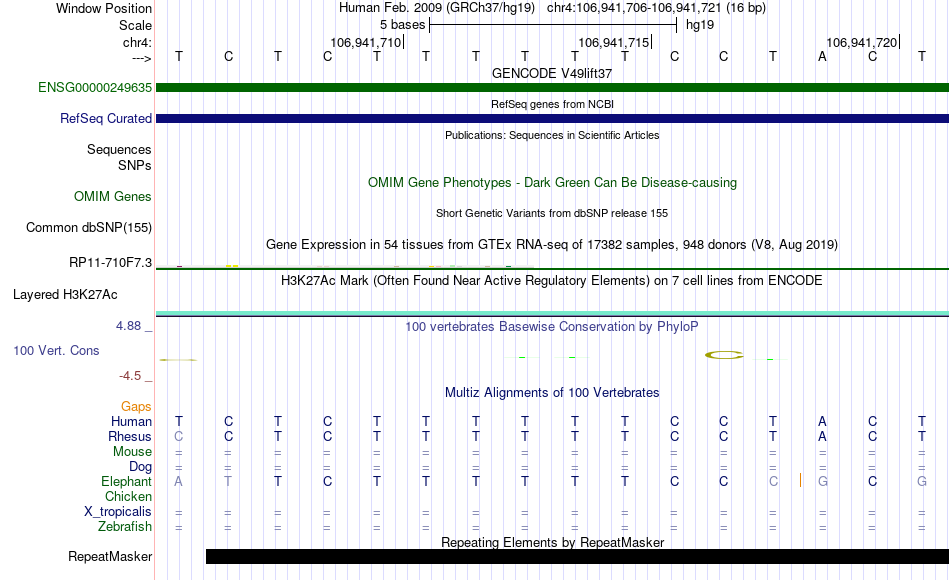Open the 100 vertebrates PhyloP title
Screen dimensions: 950x580
[x=552, y=327]
